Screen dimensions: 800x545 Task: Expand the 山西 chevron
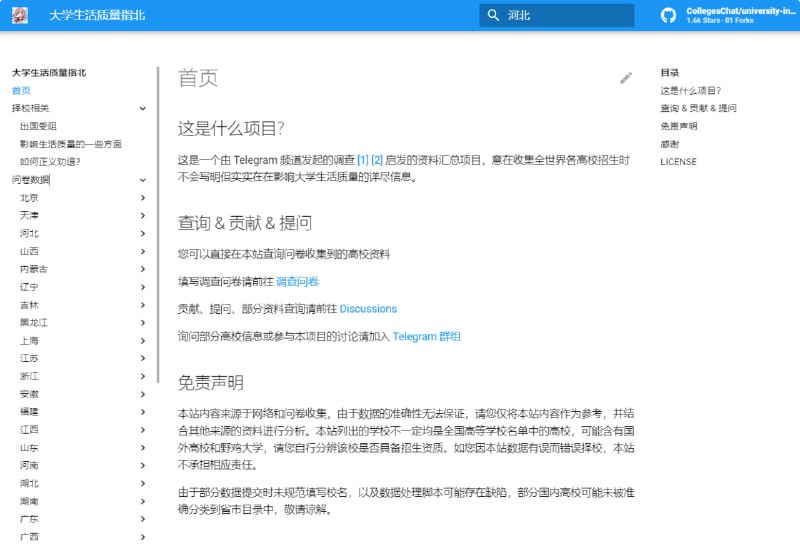(x=143, y=252)
